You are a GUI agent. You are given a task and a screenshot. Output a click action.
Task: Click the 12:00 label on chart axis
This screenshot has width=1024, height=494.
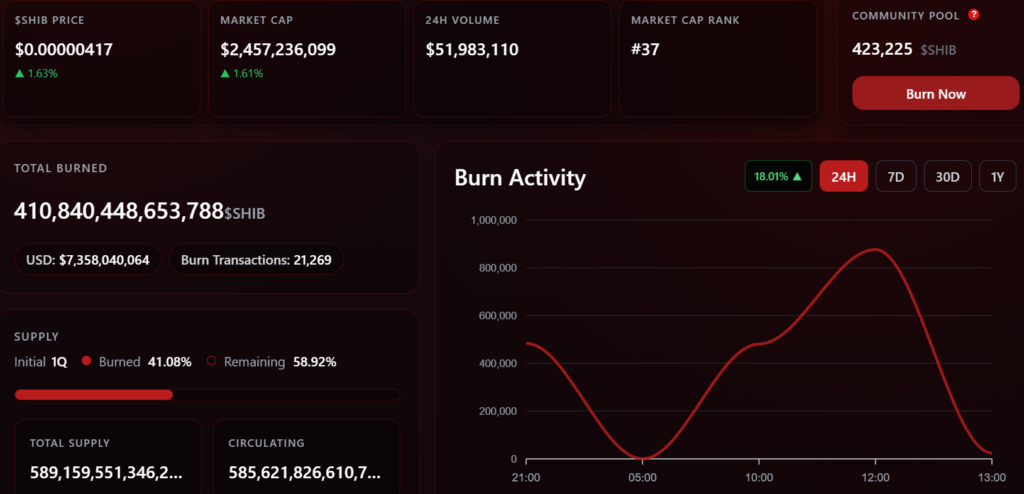875,478
